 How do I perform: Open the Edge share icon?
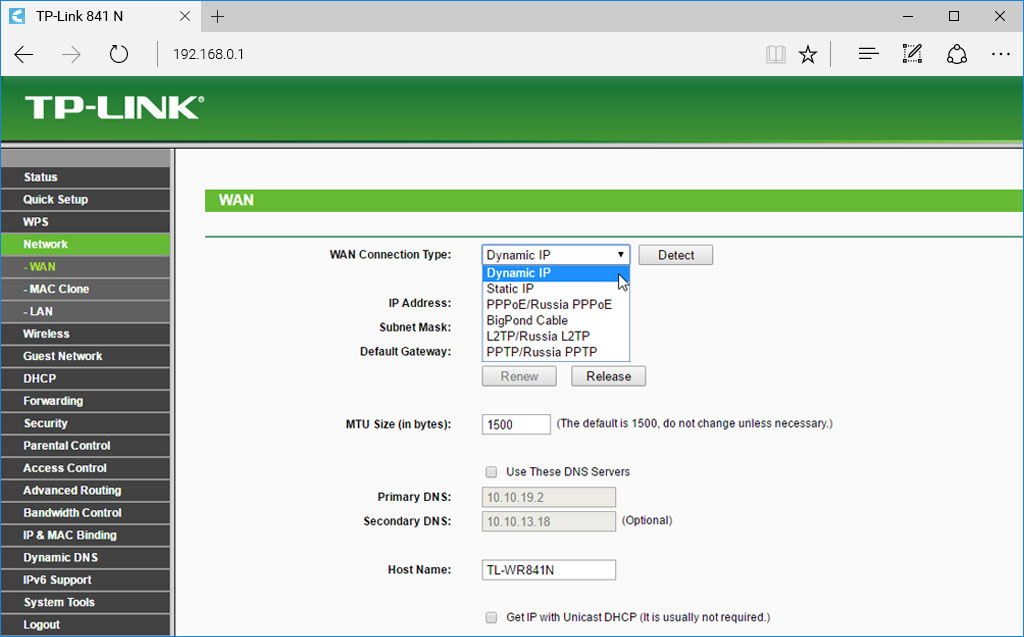click(957, 54)
